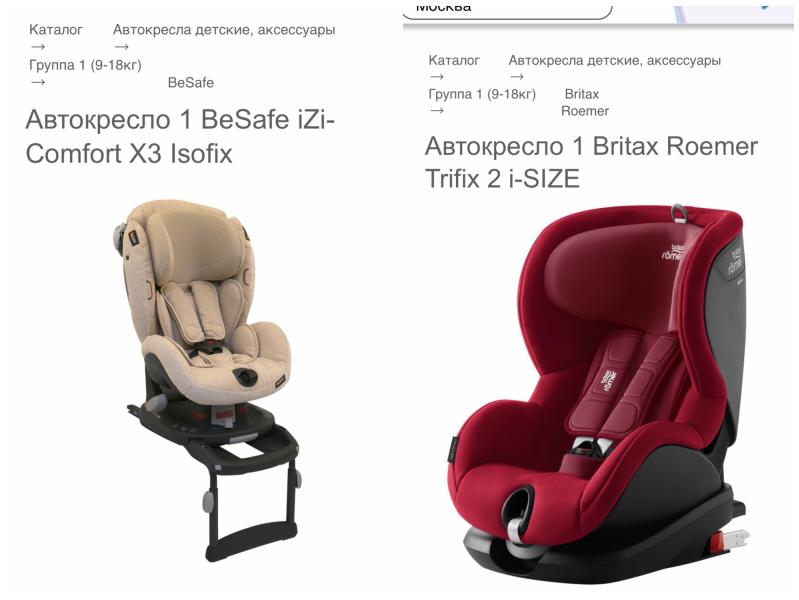Click the Britax Roemer Trifix 2 i-SIZE title
799x600 pixels.
(x=591, y=162)
